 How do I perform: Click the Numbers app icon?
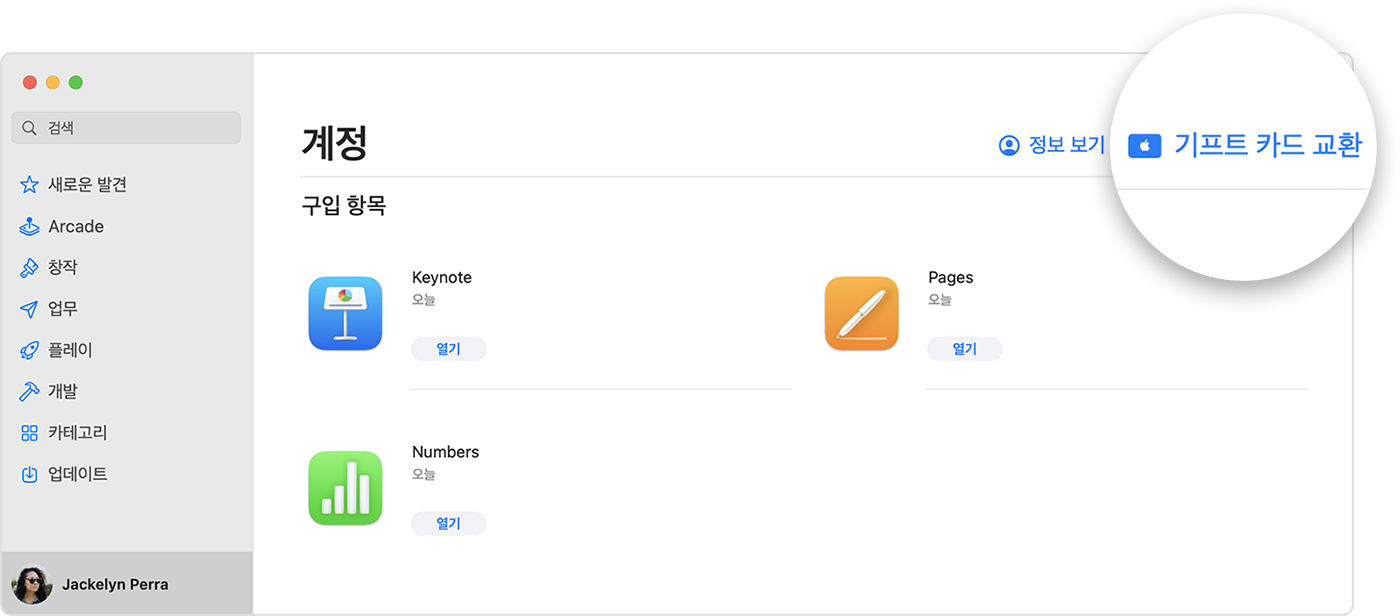[345, 488]
